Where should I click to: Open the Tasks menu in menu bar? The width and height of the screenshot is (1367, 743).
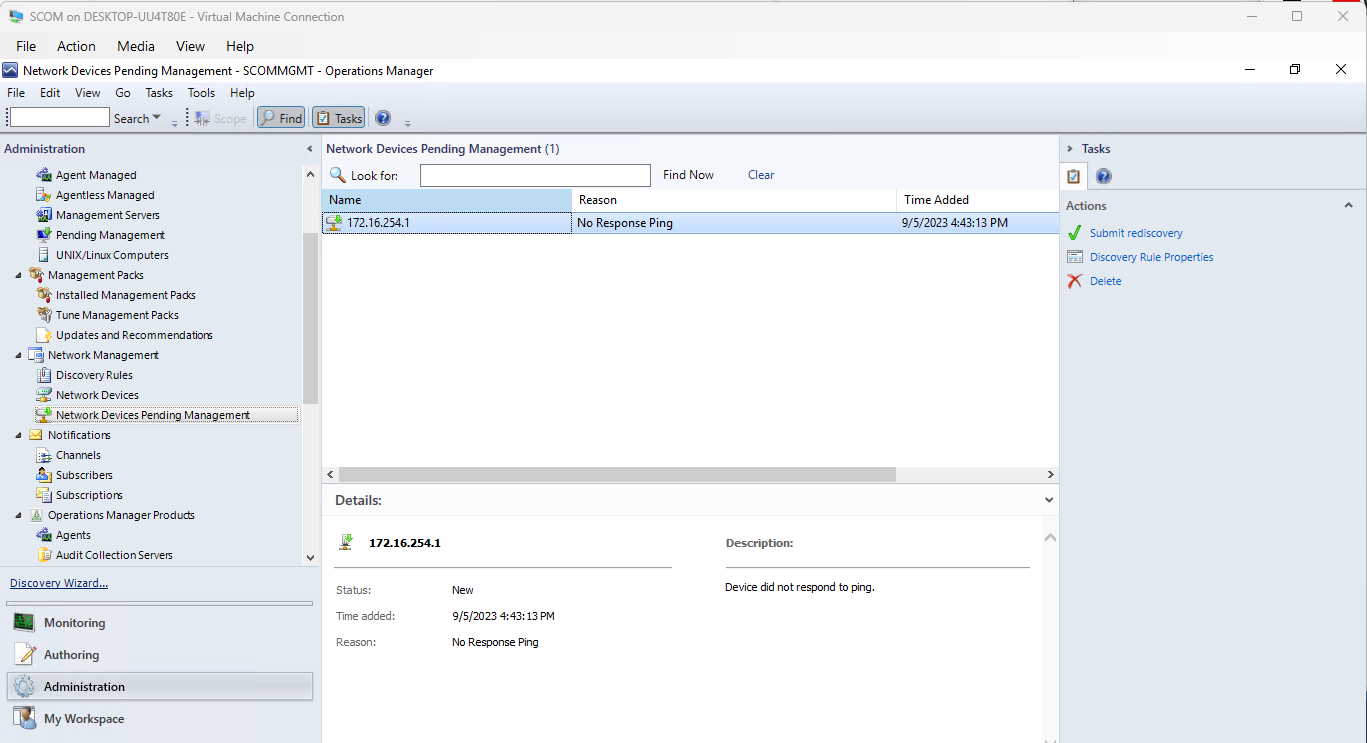point(159,93)
